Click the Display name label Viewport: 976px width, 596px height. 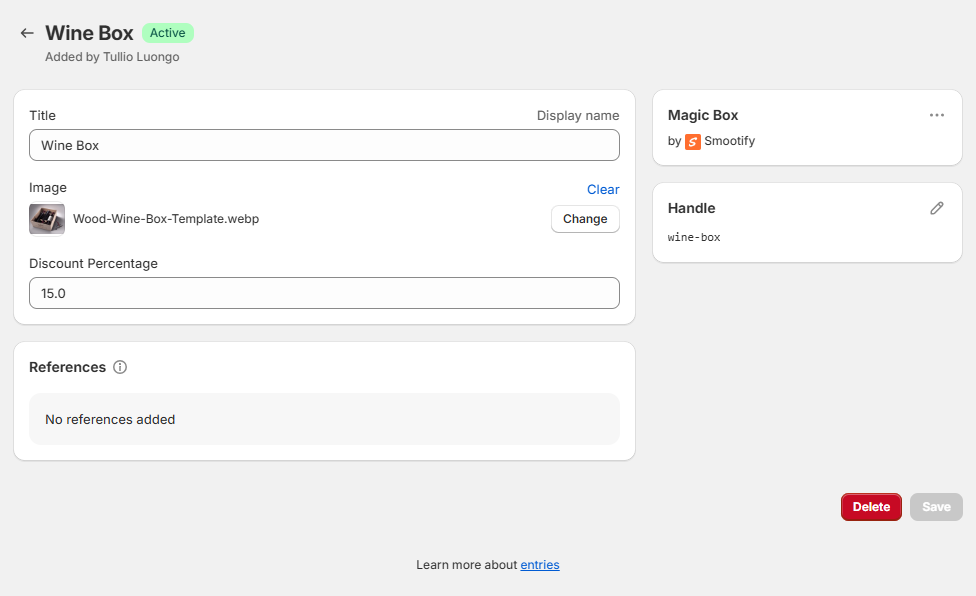click(577, 115)
